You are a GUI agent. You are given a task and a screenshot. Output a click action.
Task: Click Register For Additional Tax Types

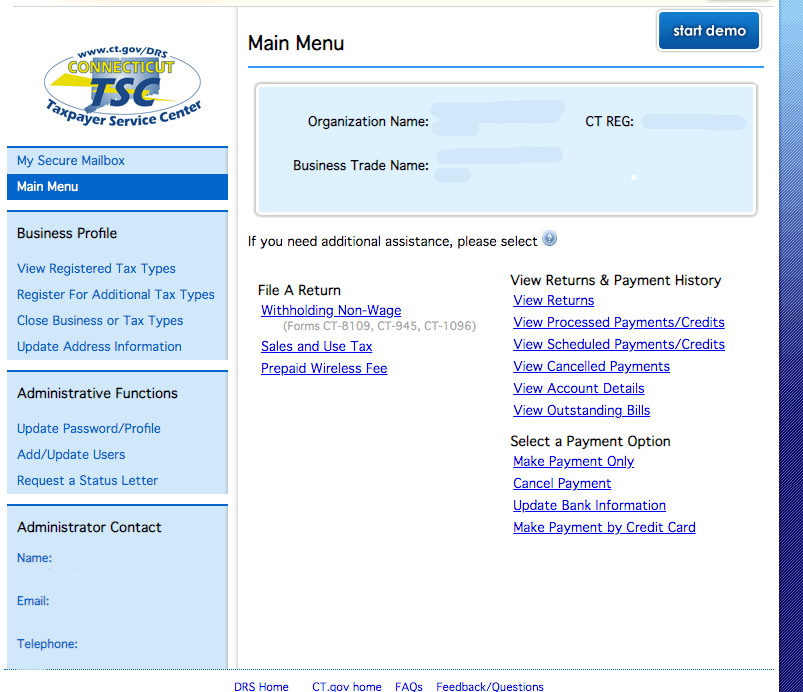(116, 295)
